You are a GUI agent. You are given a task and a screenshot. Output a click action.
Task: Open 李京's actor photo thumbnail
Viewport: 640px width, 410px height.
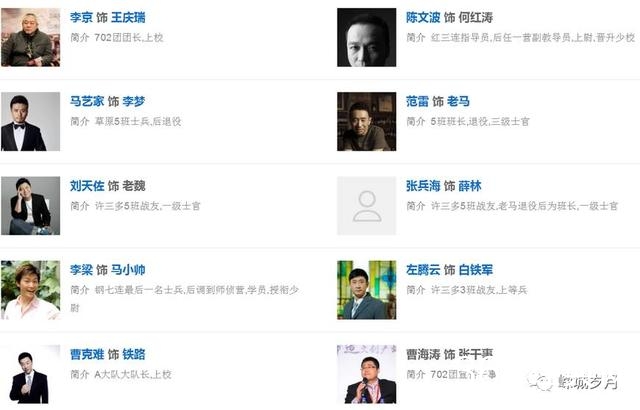coord(30,37)
